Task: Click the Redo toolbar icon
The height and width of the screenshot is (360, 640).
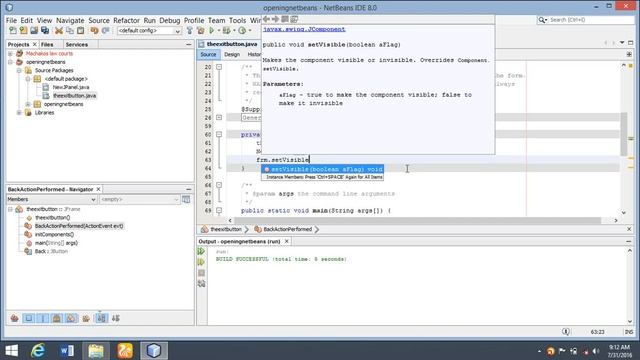Action: (x=106, y=31)
